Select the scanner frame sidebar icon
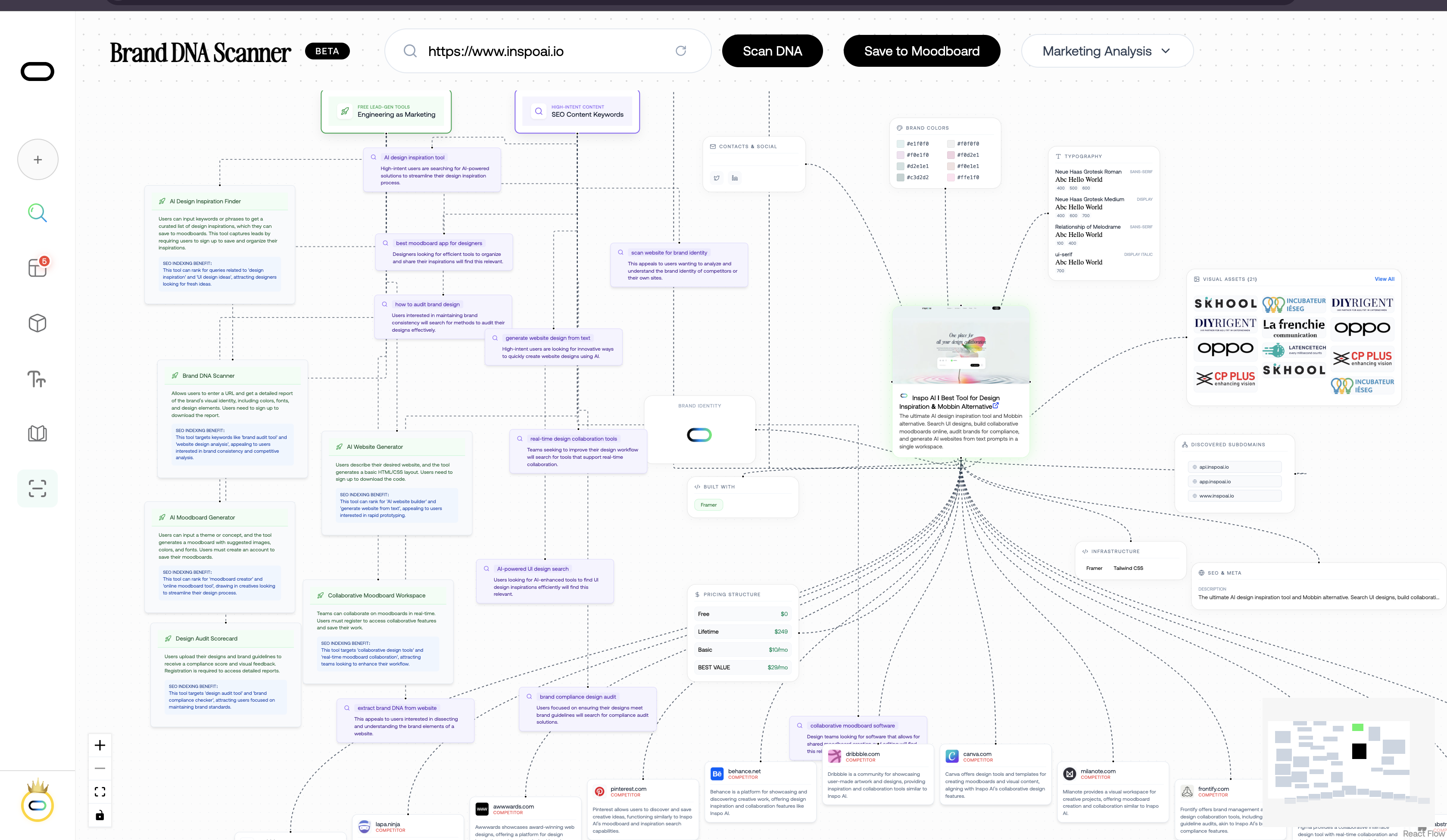This screenshot has height=840, width=1447. [x=37, y=488]
